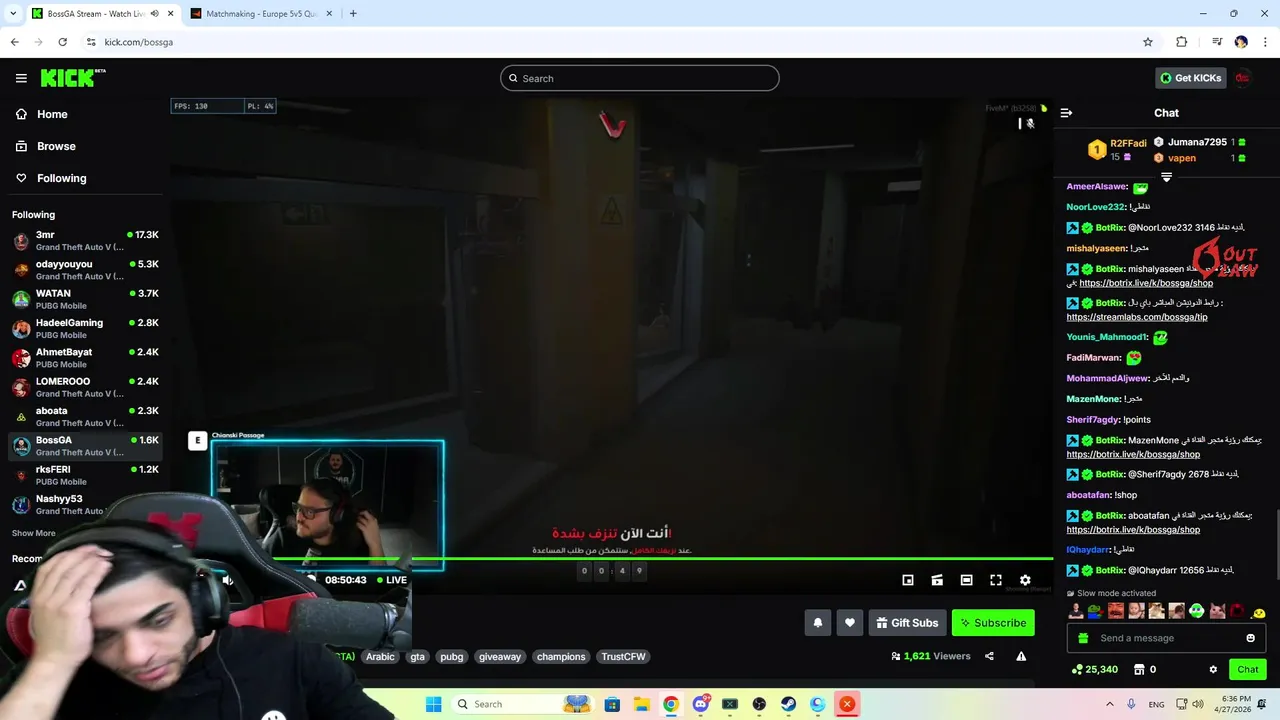Reload the page
1280x720 pixels.
[63, 42]
